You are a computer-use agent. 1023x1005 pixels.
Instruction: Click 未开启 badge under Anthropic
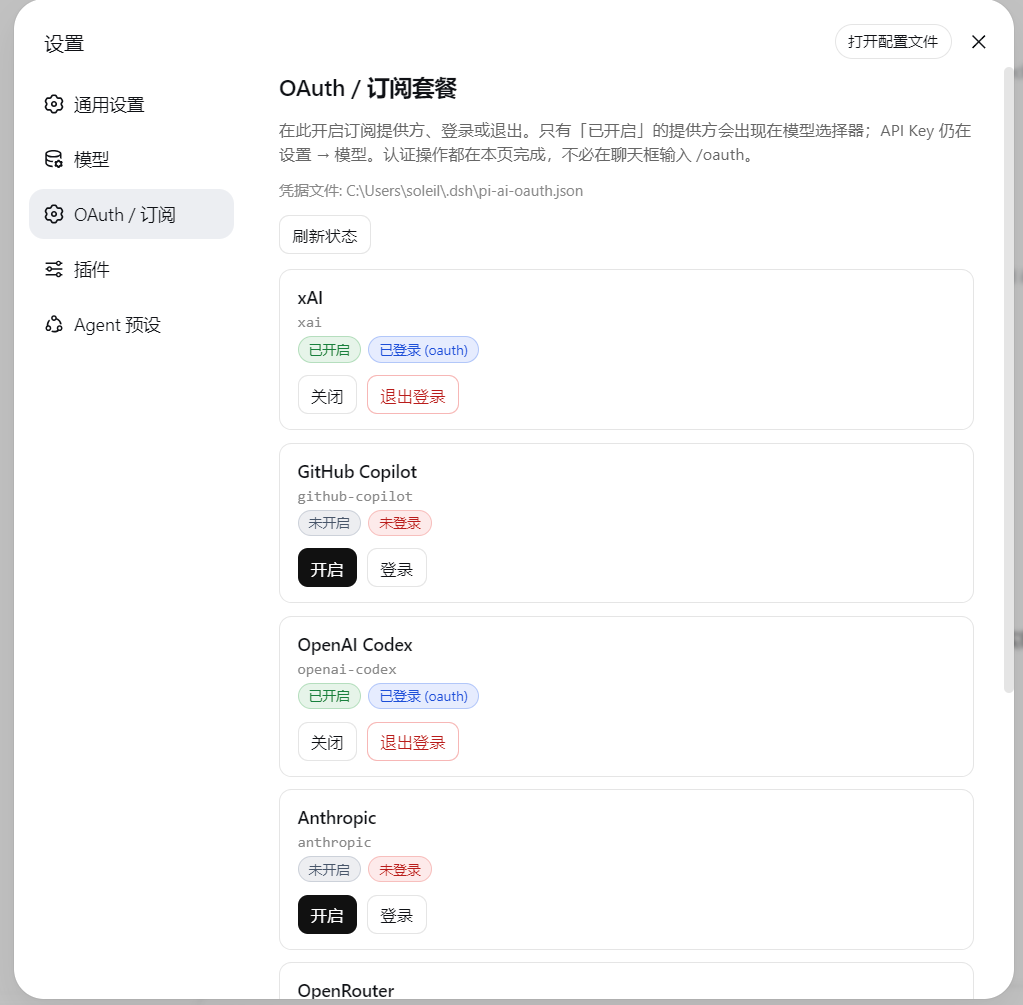[x=329, y=869]
